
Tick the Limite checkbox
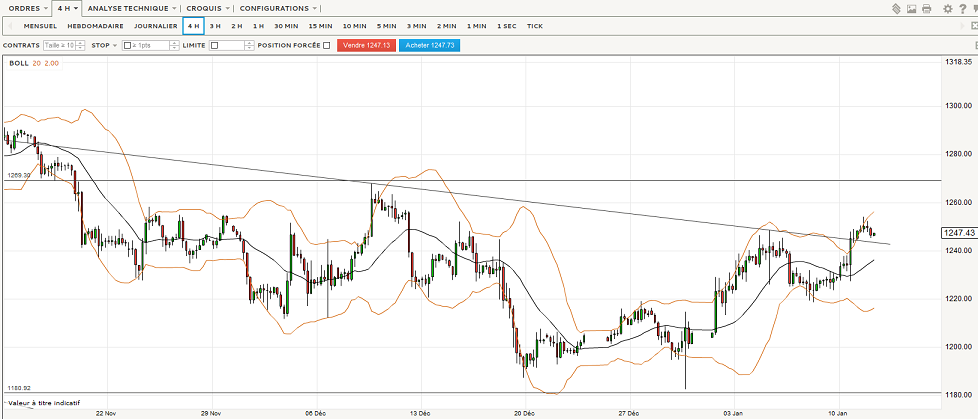(214, 45)
